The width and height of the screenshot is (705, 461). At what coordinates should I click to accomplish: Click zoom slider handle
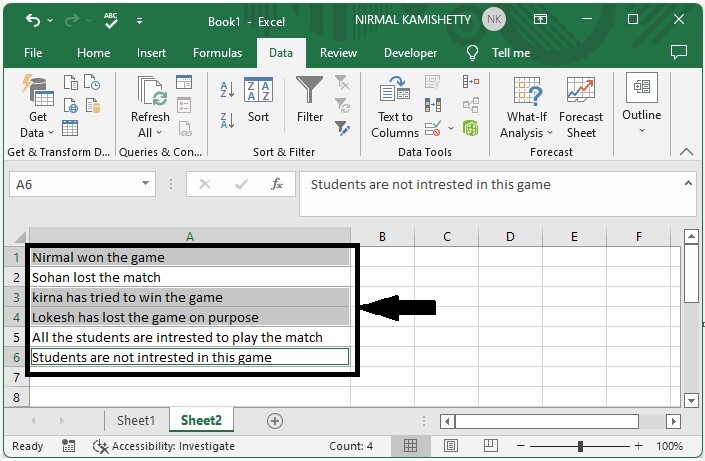pos(580,446)
